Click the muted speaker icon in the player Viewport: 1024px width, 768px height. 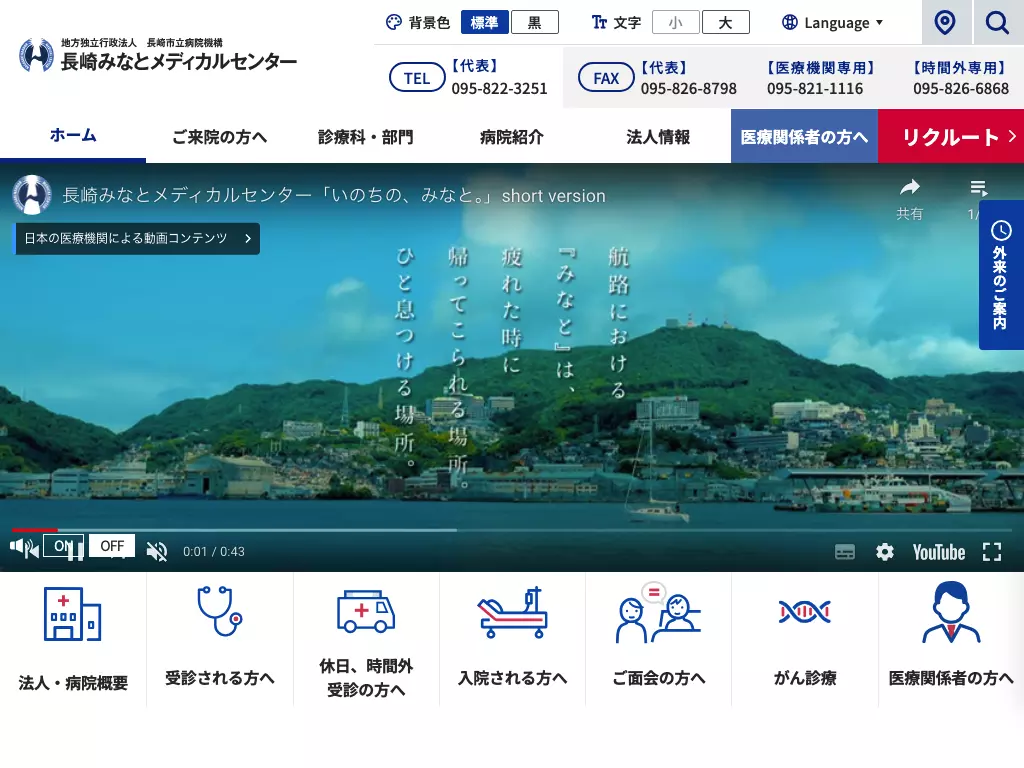tap(157, 552)
